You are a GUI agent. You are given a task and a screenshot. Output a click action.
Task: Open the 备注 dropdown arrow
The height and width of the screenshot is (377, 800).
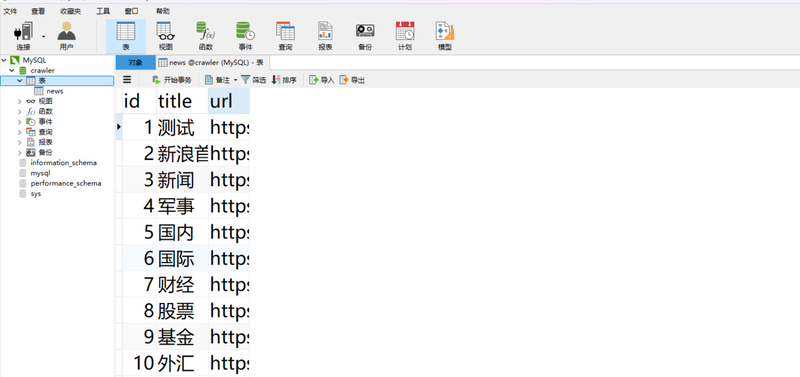pos(235,80)
